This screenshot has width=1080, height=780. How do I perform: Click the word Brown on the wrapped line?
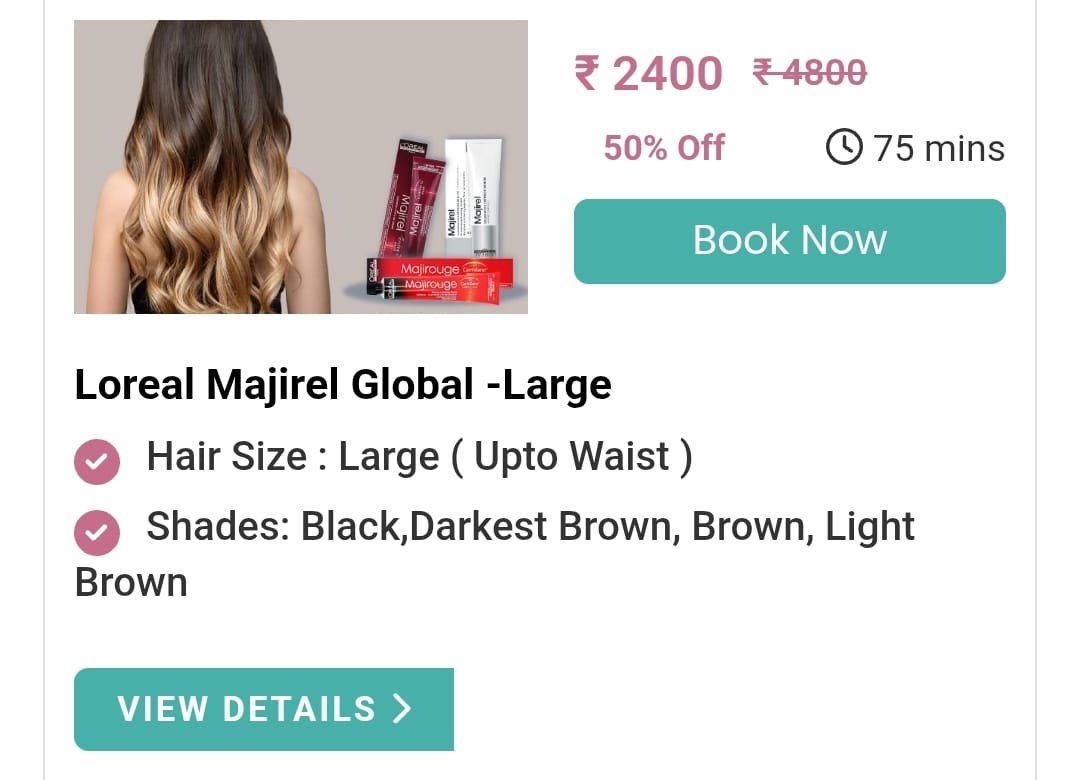(131, 583)
